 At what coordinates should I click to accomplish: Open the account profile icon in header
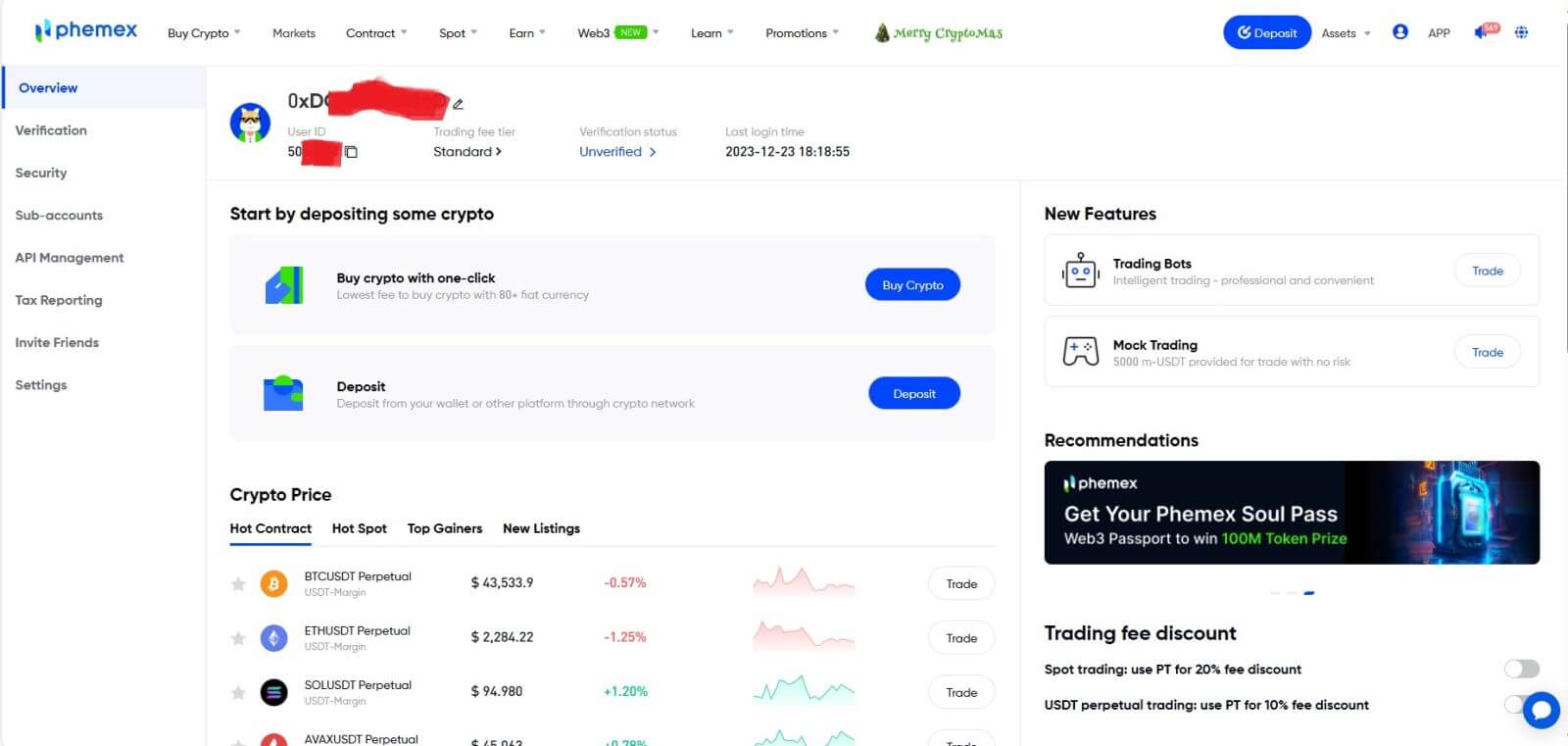click(1399, 32)
